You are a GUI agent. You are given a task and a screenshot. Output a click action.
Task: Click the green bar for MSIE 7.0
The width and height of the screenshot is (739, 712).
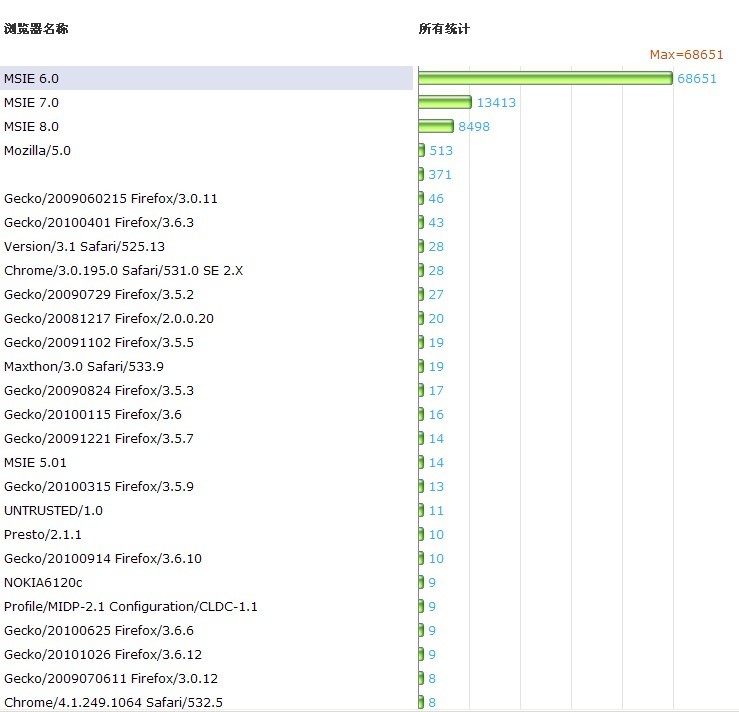click(445, 102)
